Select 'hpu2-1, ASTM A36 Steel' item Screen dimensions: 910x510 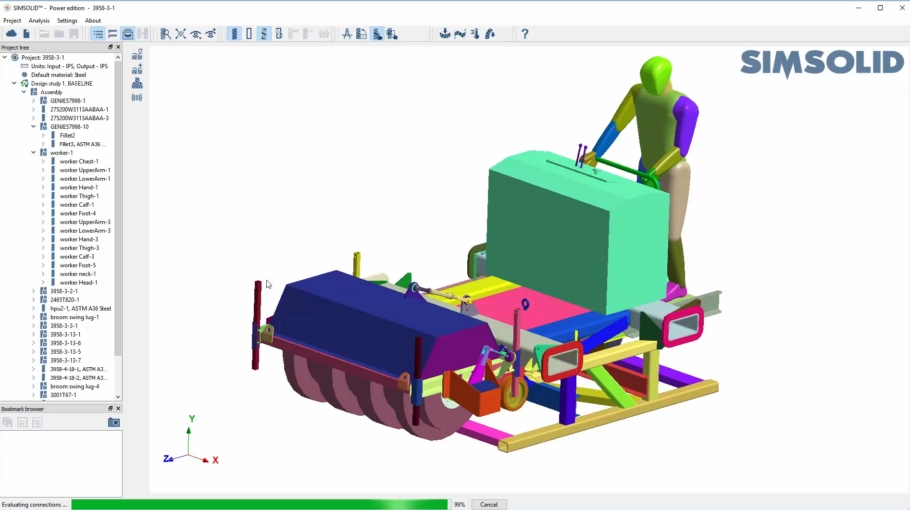click(80, 309)
